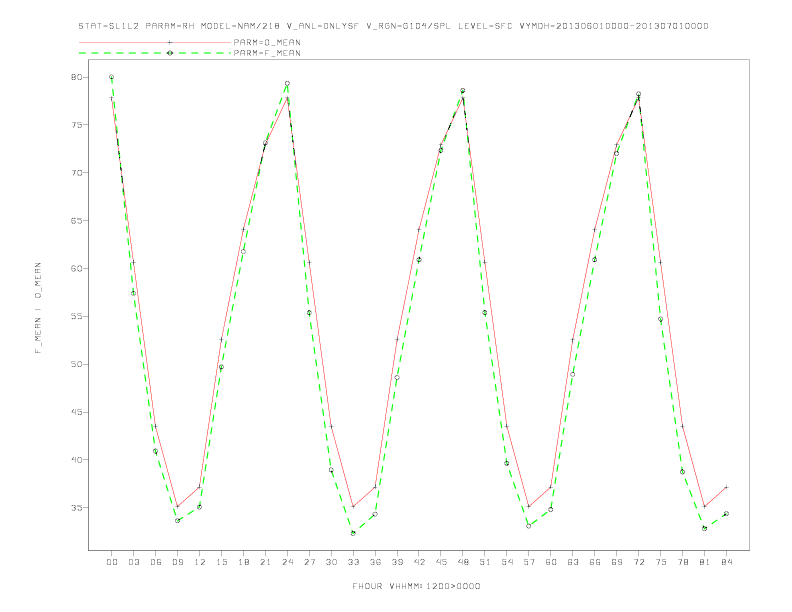Click the y-axis tick value 75

tap(76, 125)
